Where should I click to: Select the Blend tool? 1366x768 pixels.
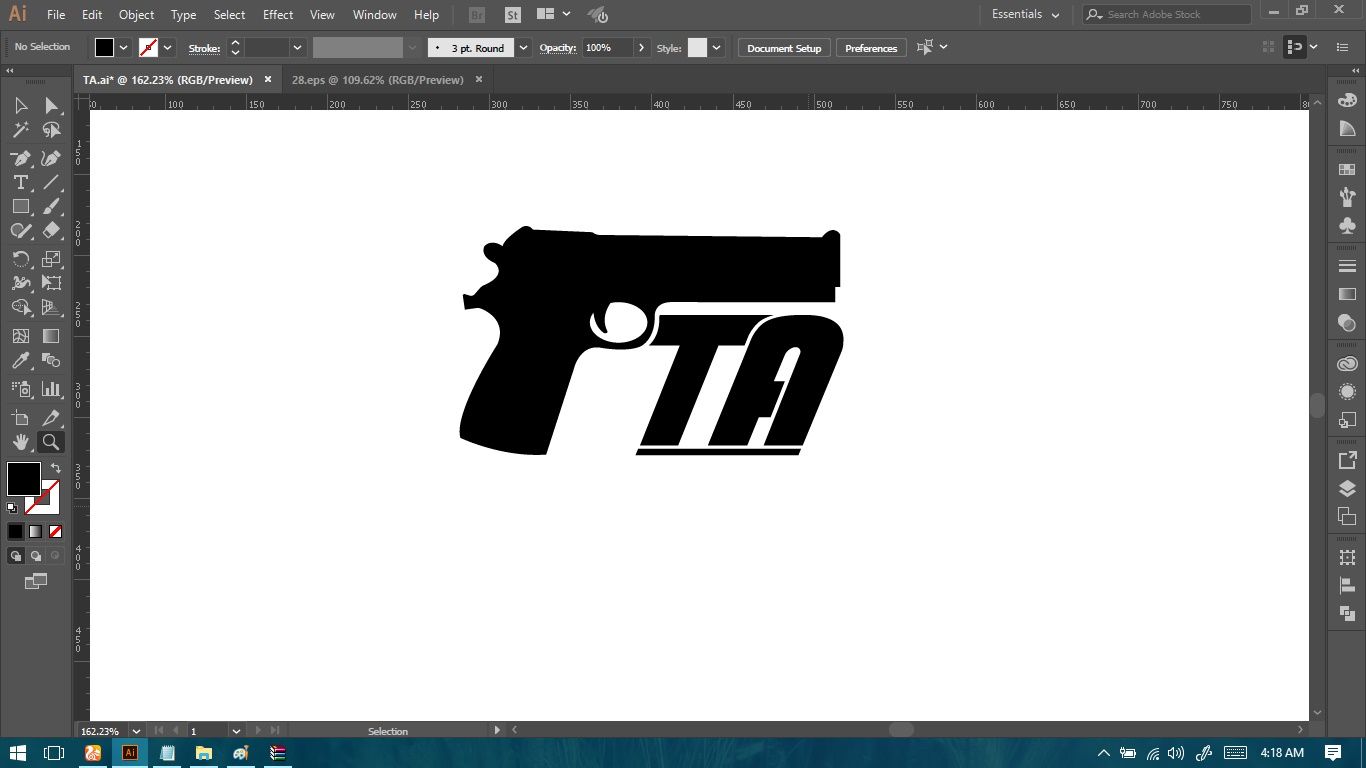[51, 361]
